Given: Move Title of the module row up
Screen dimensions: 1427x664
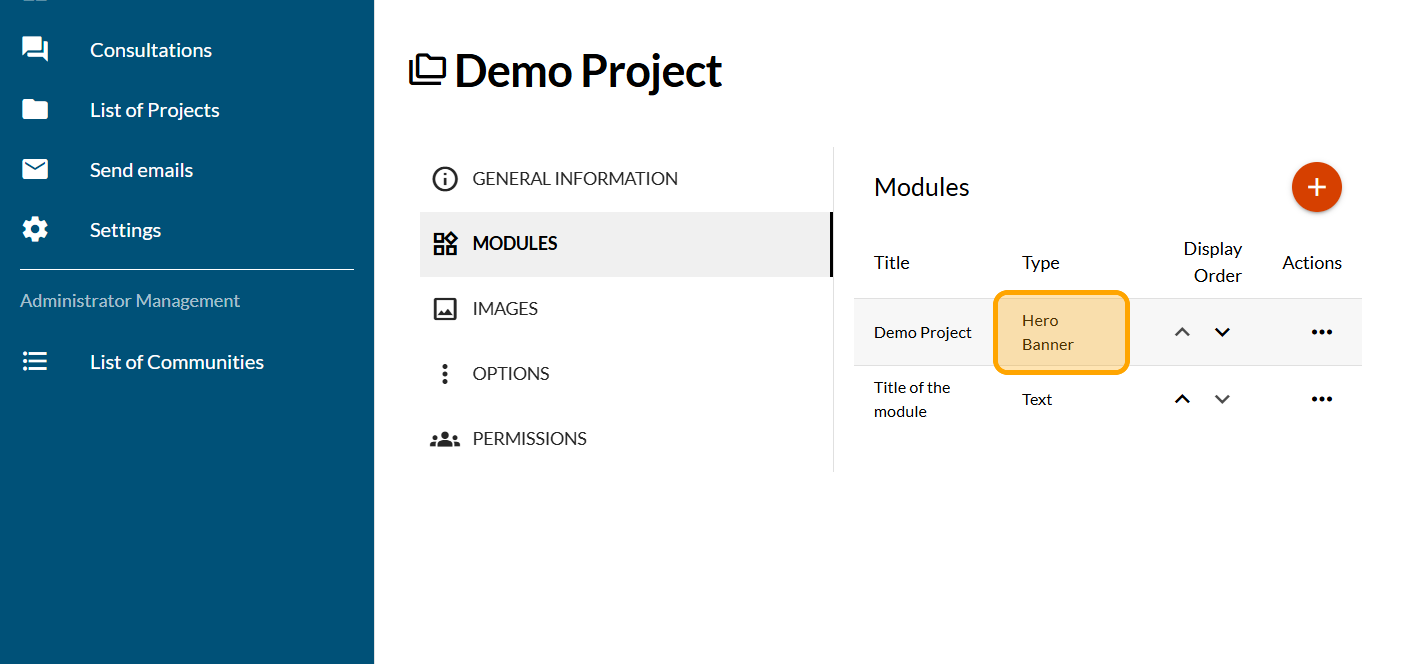Looking at the screenshot, I should tap(1182, 399).
